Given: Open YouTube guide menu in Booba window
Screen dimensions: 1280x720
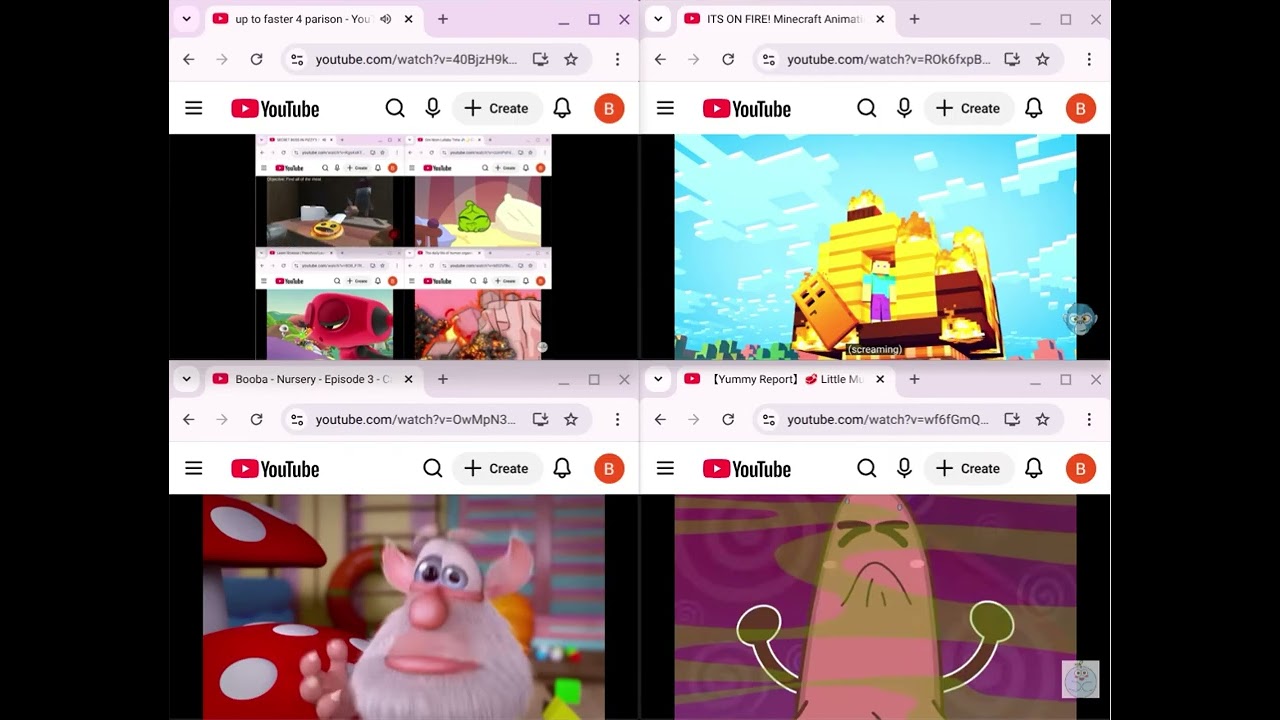Looking at the screenshot, I should [x=194, y=468].
